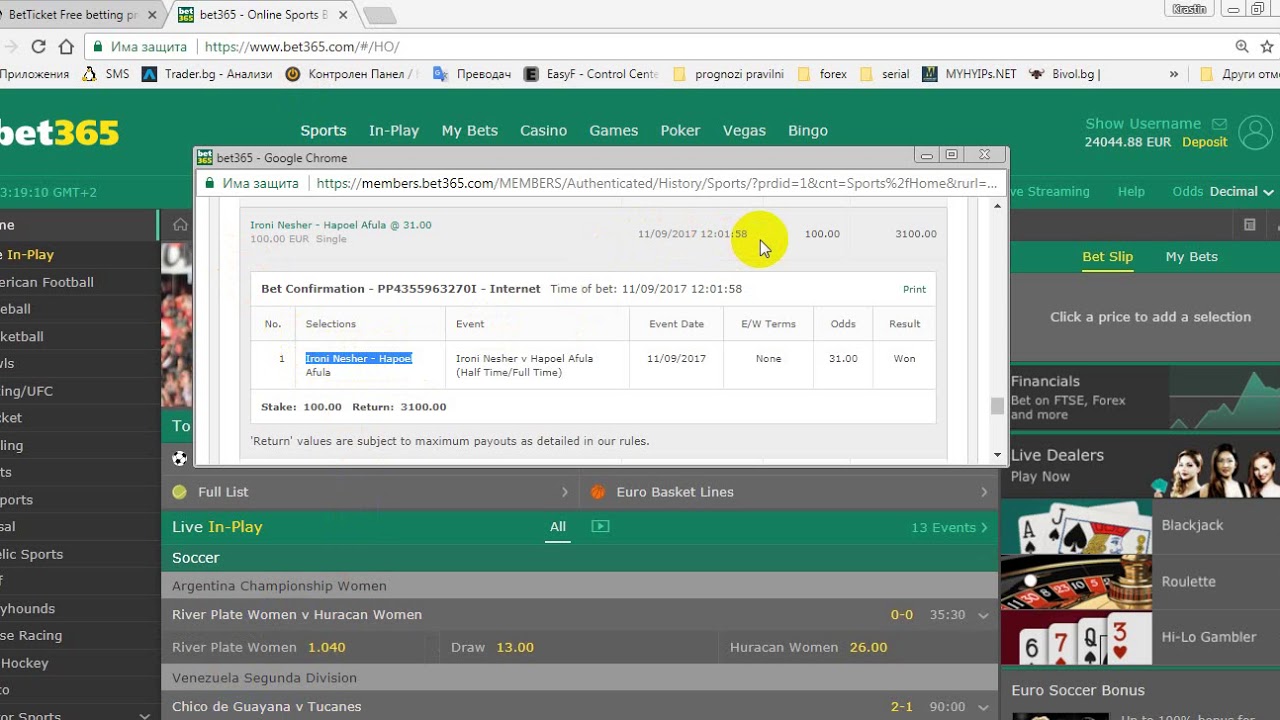Screen dimensions: 1280x720
Task: Switch to the Bet Slip tab
Action: (x=1108, y=257)
